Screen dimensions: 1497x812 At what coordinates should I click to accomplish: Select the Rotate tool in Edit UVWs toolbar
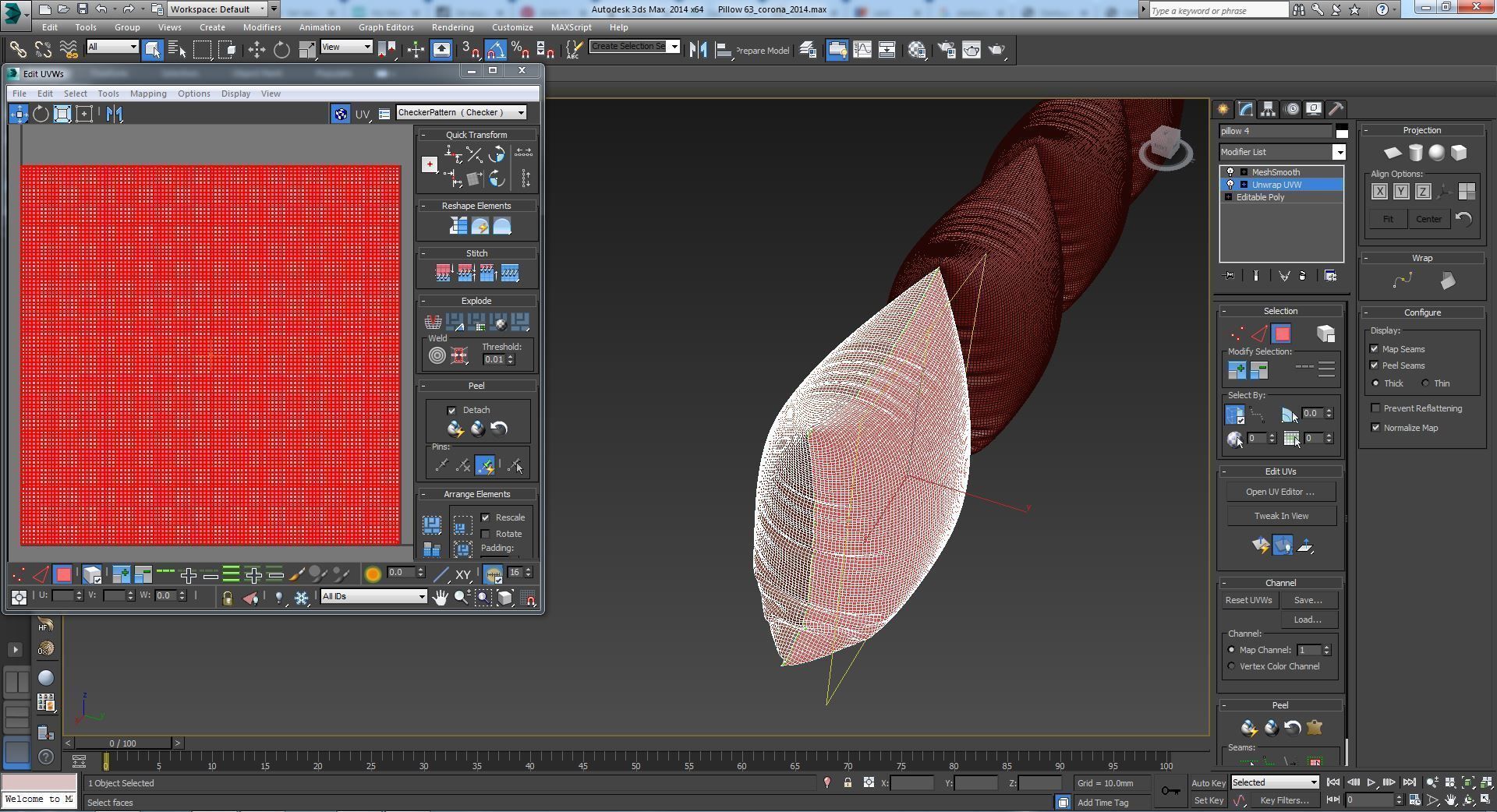41,114
